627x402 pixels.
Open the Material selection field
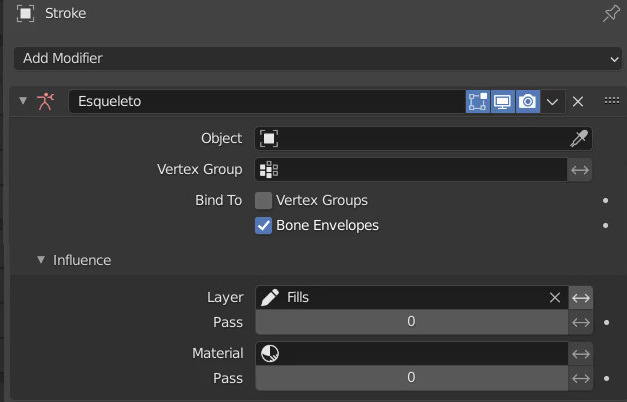(x=412, y=354)
